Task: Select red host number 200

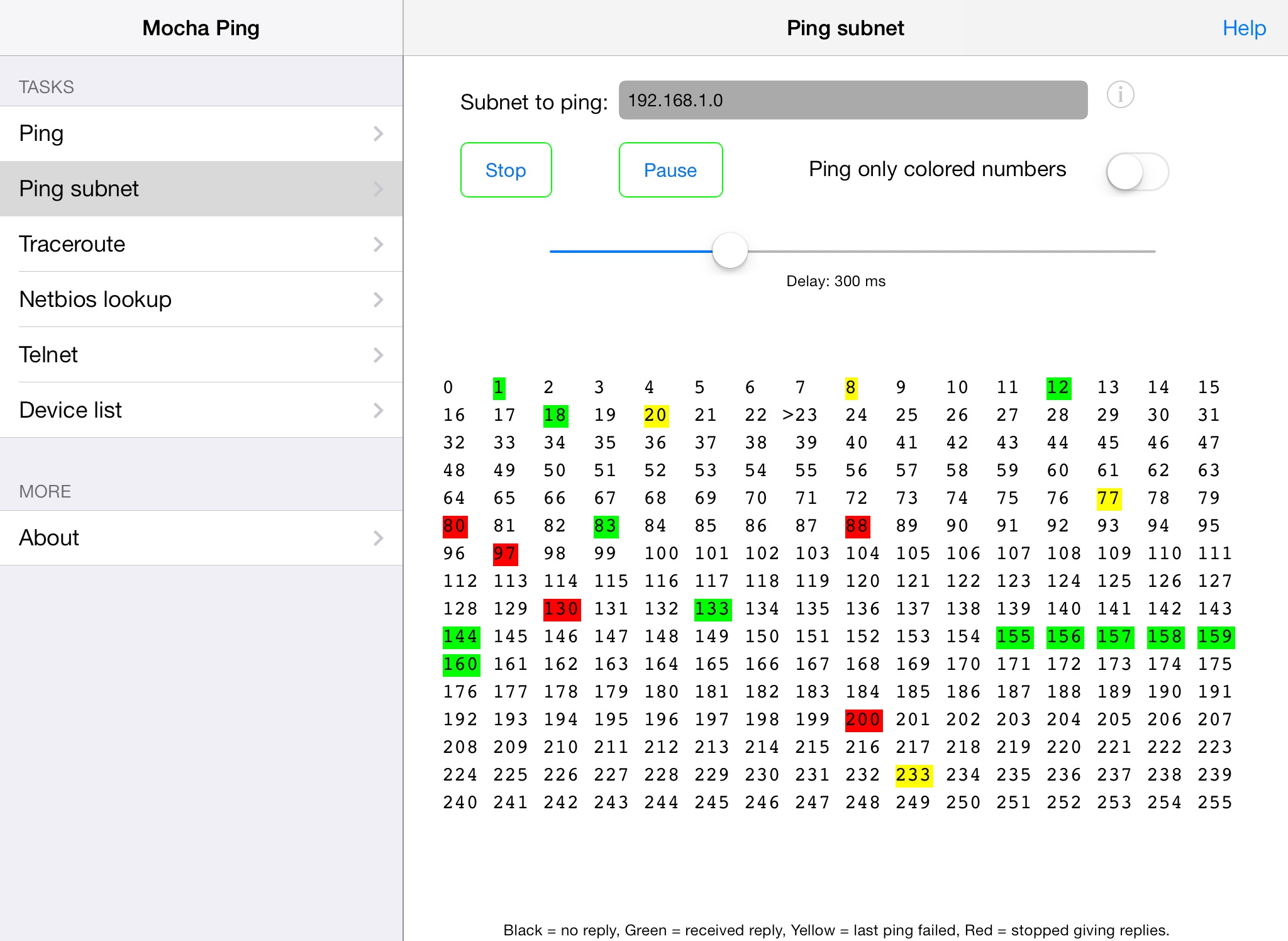Action: [x=863, y=720]
